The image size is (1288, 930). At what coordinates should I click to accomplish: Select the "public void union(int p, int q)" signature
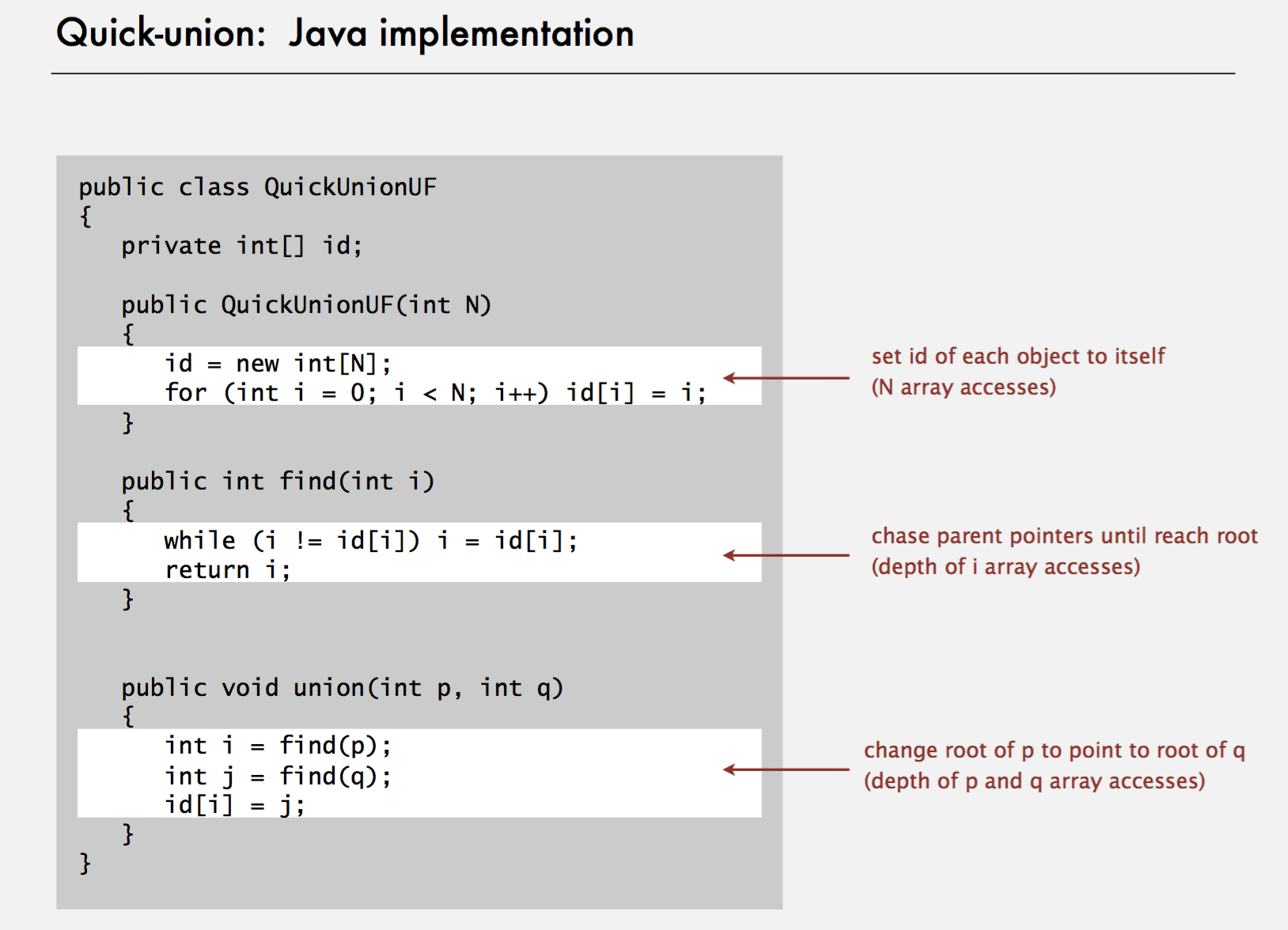click(x=342, y=688)
